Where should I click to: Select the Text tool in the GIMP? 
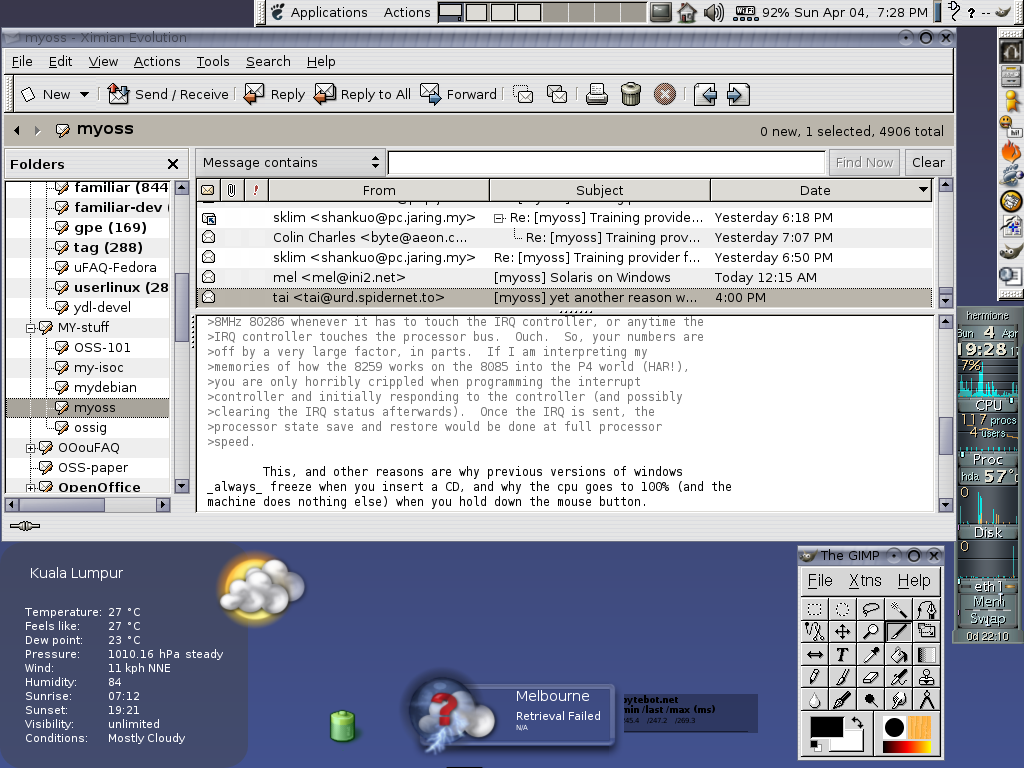[842, 654]
